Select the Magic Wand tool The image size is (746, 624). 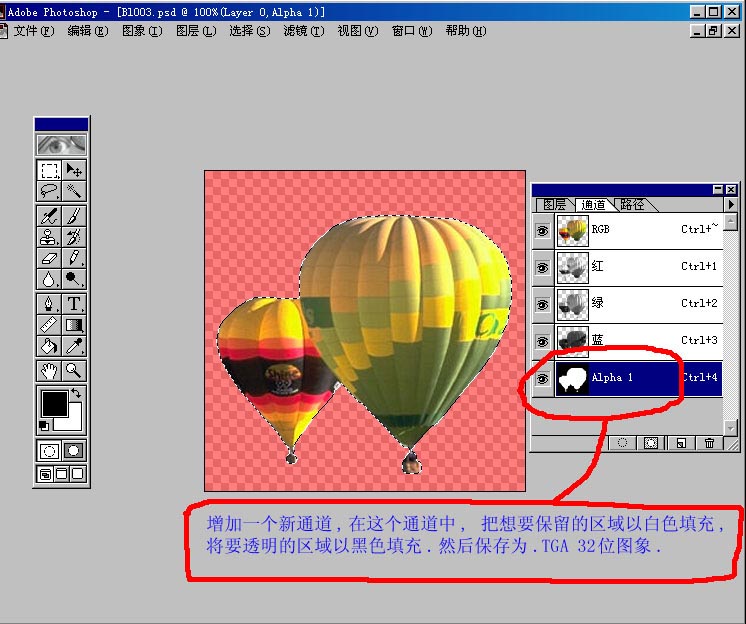[x=74, y=191]
